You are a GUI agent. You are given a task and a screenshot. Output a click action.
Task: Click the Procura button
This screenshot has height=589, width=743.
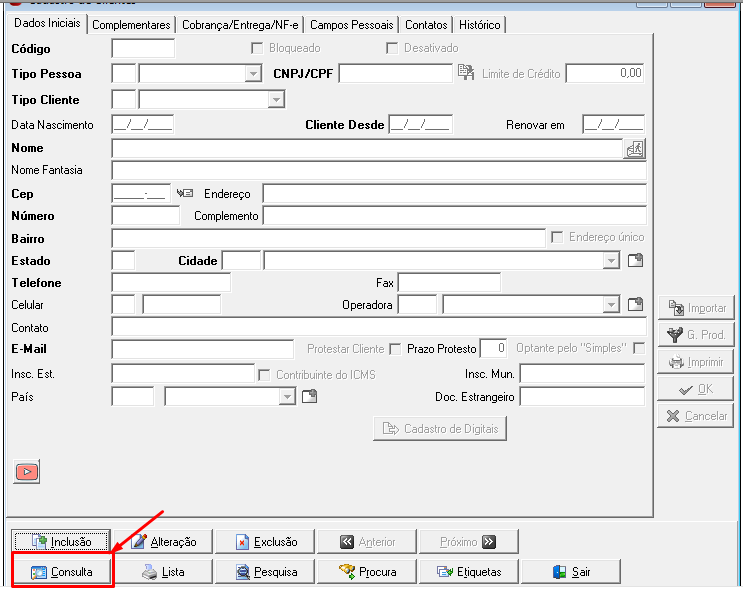click(367, 572)
